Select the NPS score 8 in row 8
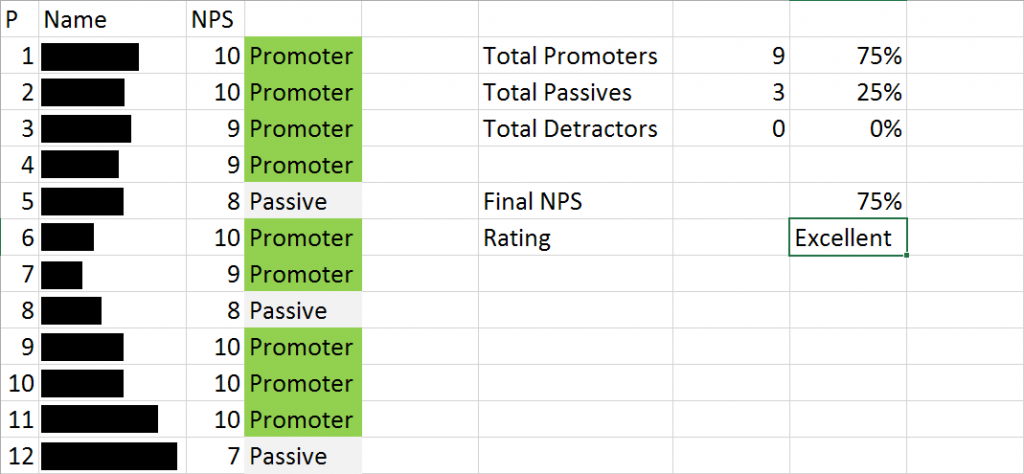Screen dimensions: 1024x474 [x=216, y=310]
